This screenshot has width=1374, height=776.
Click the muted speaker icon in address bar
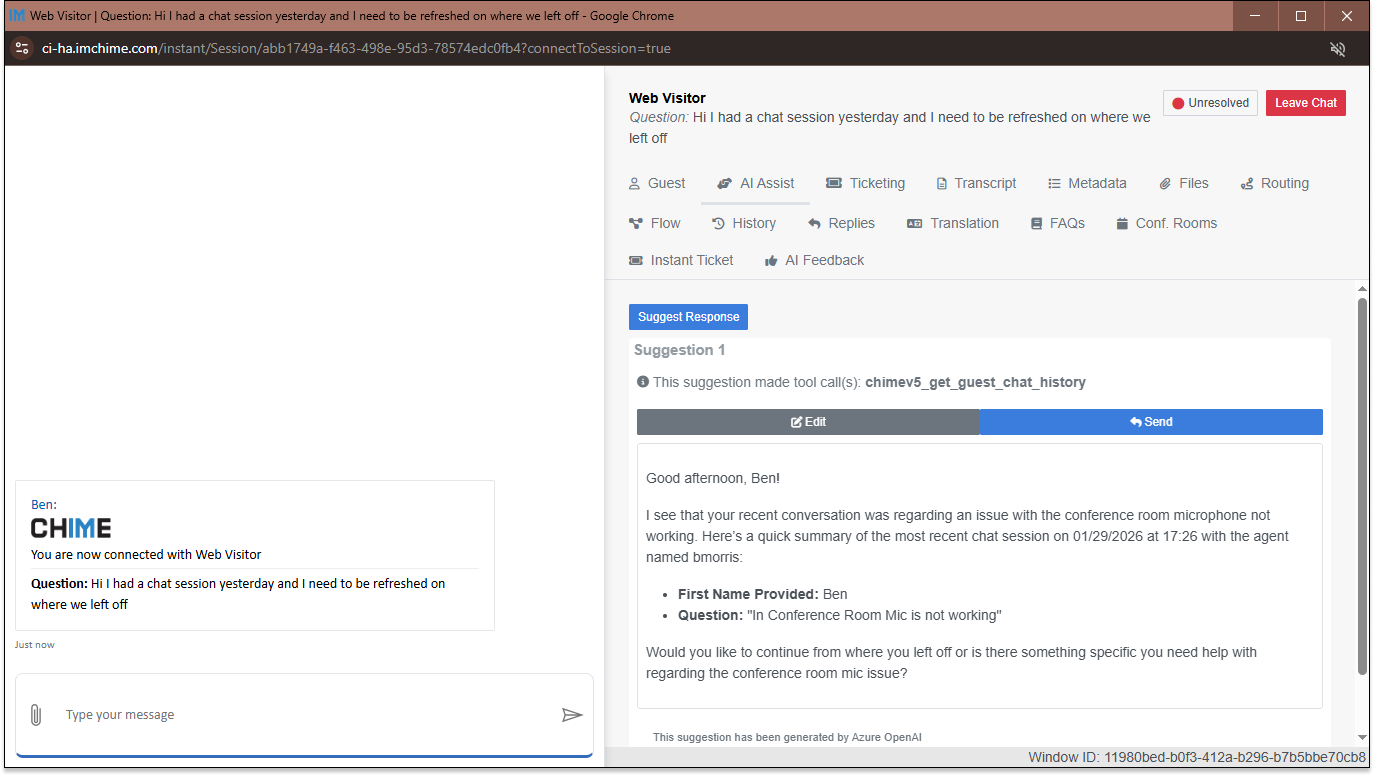[1337, 49]
